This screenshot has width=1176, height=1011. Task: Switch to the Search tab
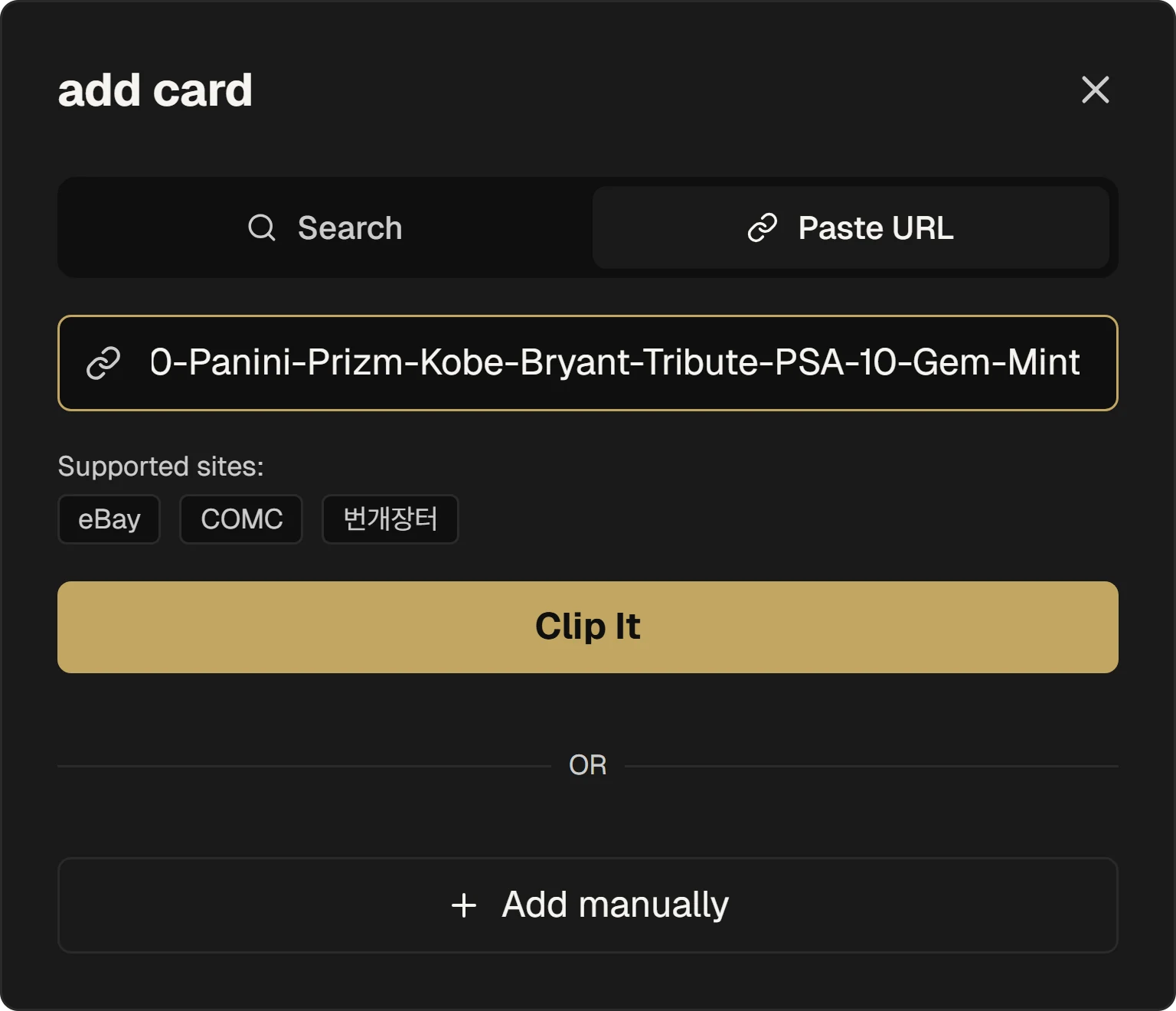tap(325, 228)
